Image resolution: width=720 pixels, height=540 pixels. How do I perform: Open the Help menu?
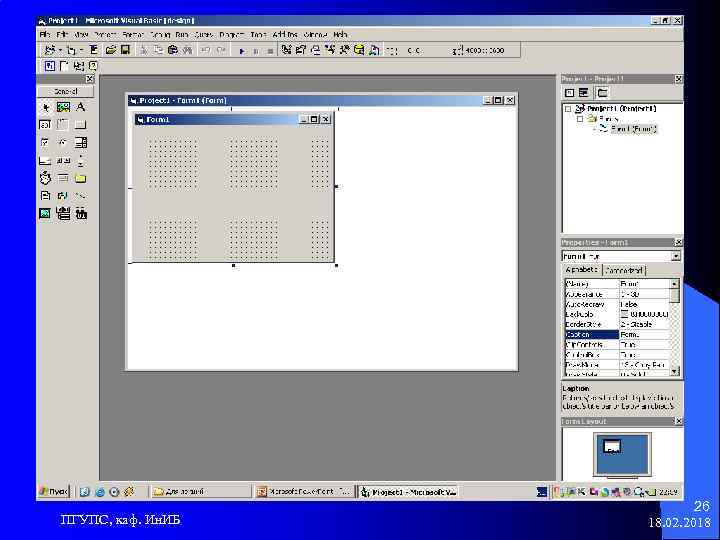tap(340, 34)
